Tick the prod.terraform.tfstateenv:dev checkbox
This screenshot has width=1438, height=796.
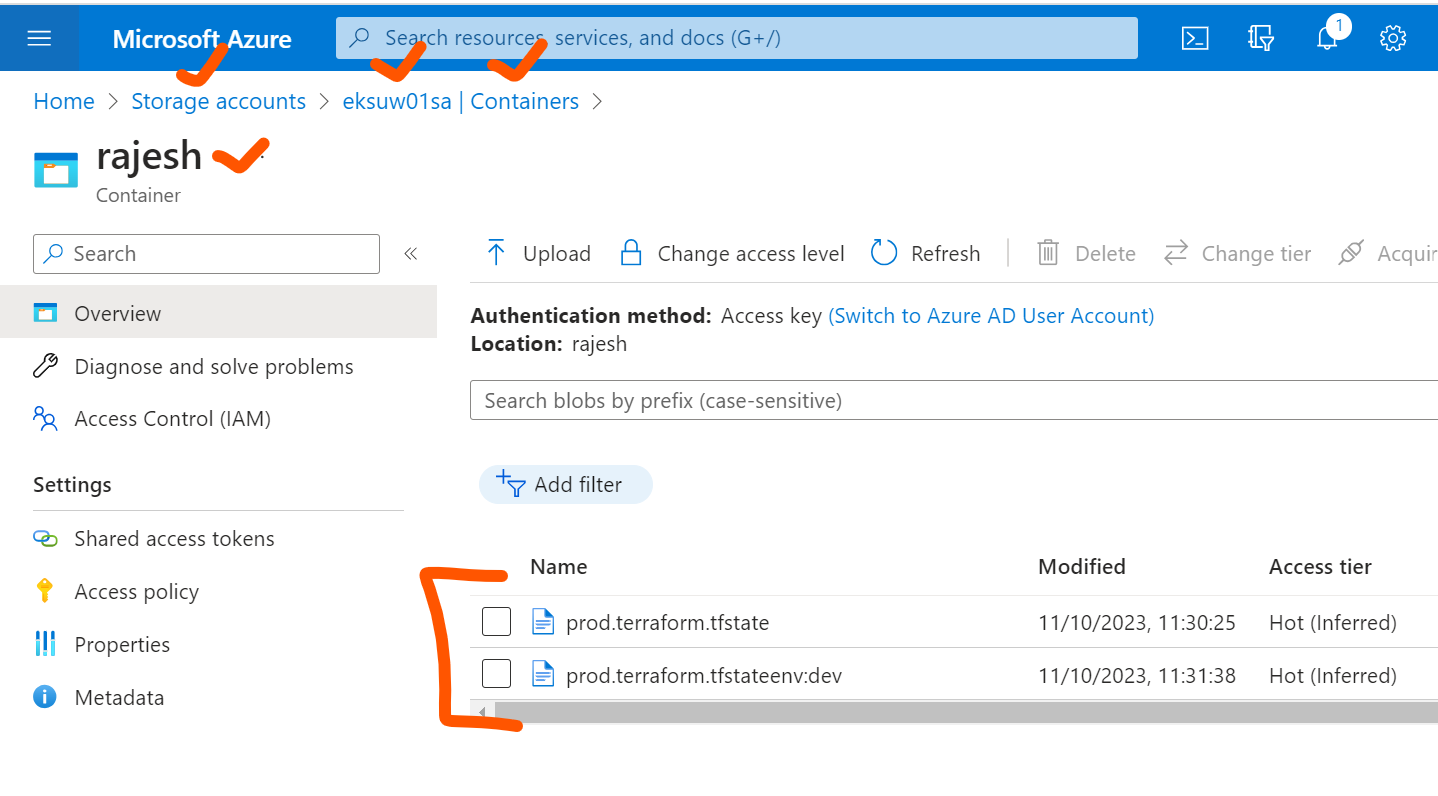point(496,674)
